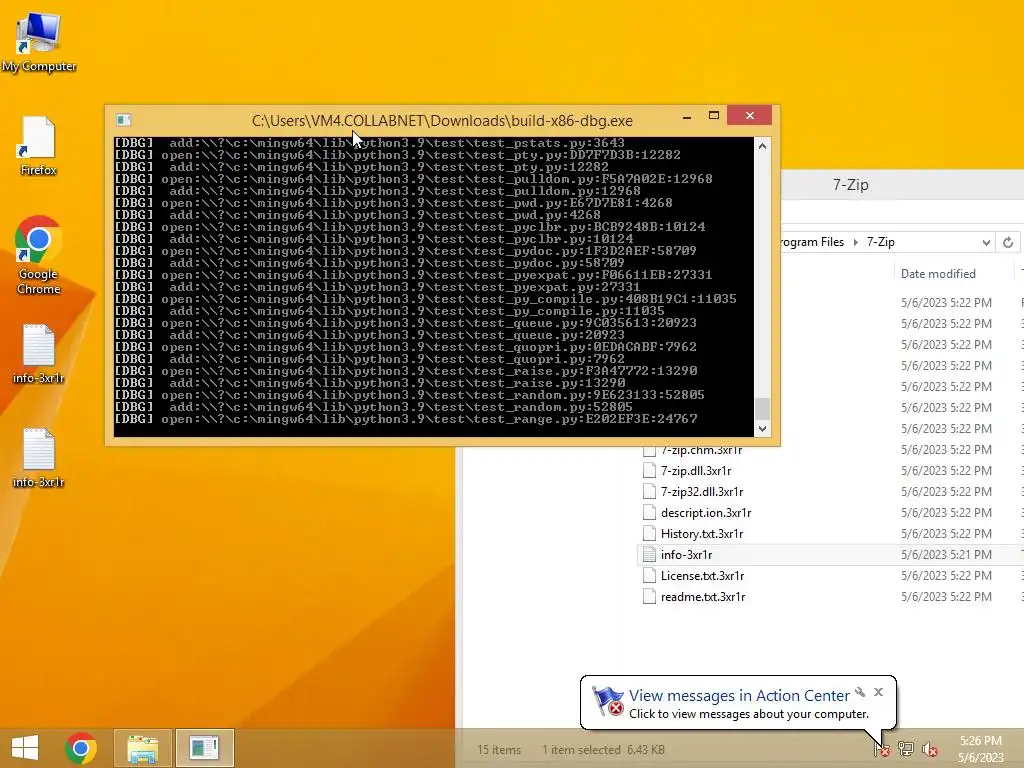Open My Computer desktop icon
This screenshot has width=1024, height=768.
click(x=39, y=40)
